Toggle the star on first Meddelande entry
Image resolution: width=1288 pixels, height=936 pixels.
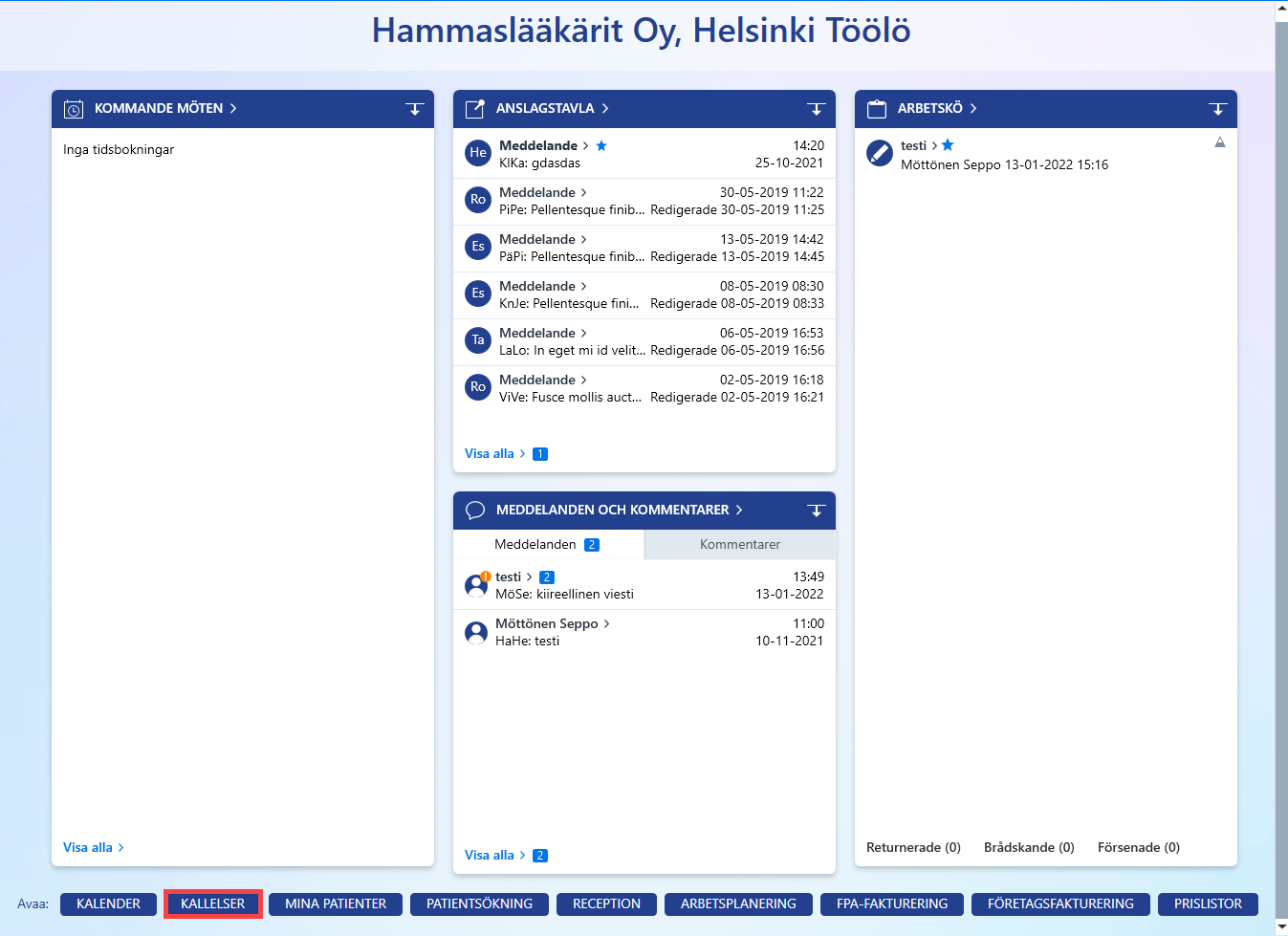coord(601,145)
